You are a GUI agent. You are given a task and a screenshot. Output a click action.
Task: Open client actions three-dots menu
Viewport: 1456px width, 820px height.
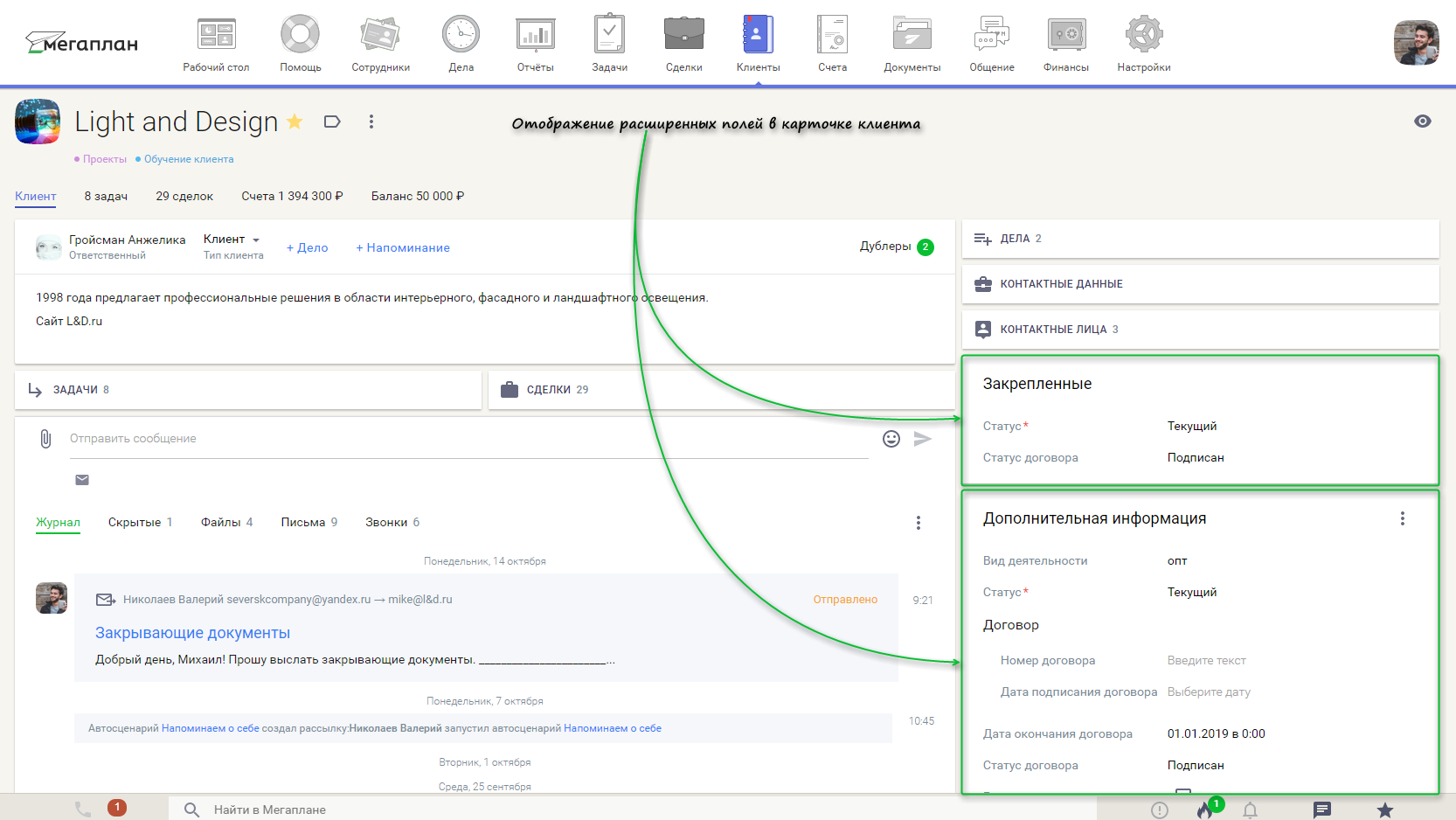[x=371, y=122]
